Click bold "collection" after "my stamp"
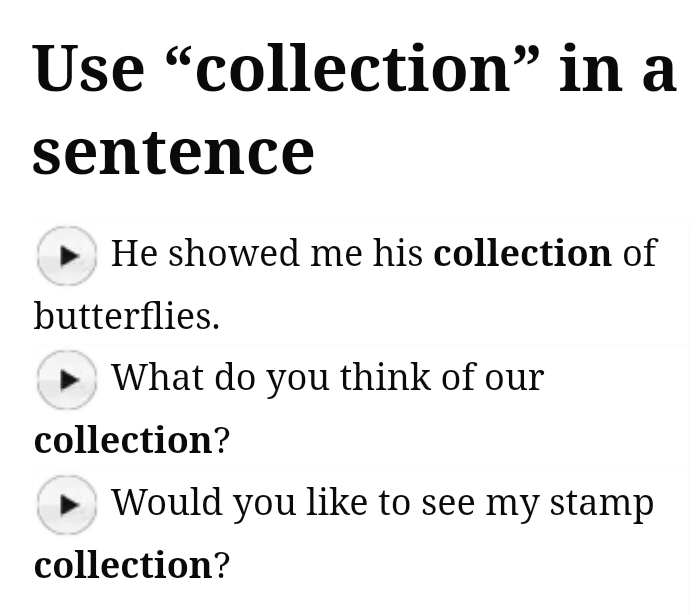 pyautogui.click(x=123, y=565)
